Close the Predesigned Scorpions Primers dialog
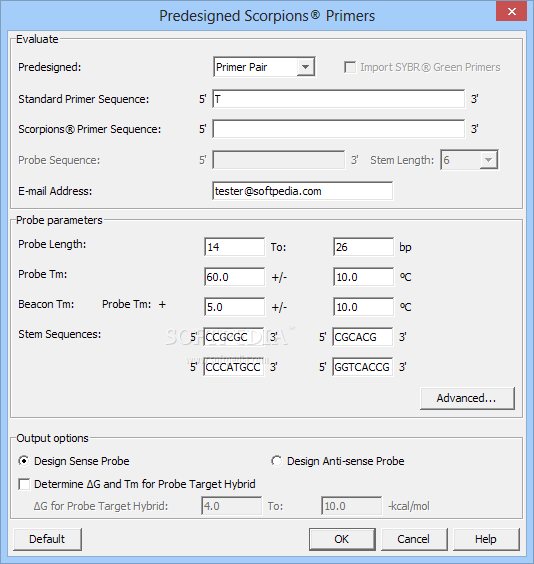Screen dimensions: 534x564 (511, 12)
